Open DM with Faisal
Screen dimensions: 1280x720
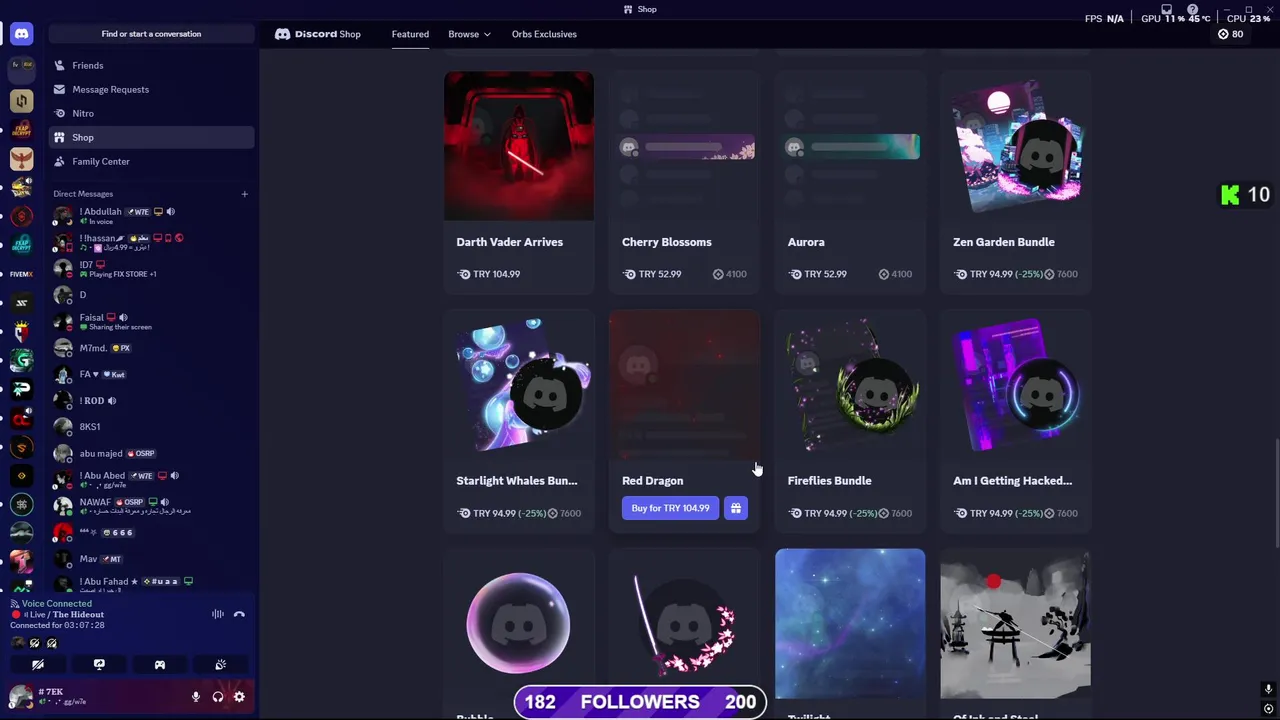[x=150, y=322]
